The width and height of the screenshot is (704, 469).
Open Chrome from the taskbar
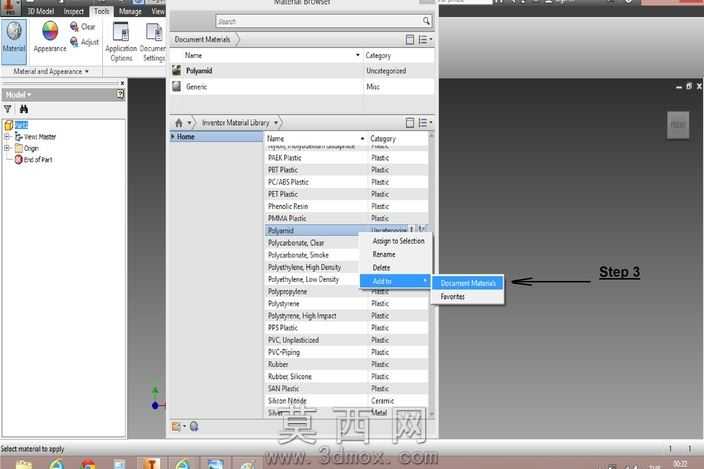pyautogui.click(x=88, y=465)
